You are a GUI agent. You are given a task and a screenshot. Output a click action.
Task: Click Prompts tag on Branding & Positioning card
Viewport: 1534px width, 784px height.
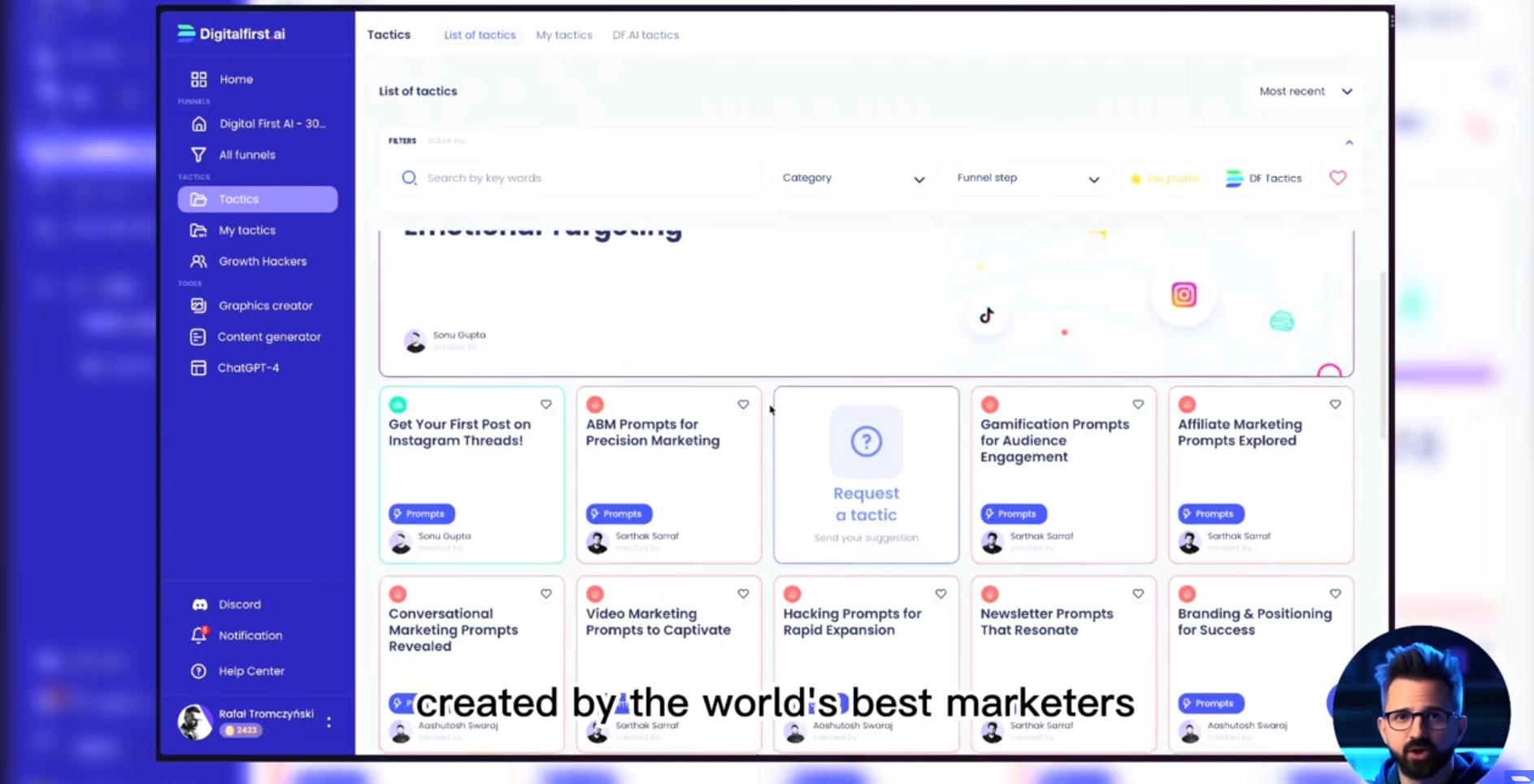click(x=1210, y=704)
